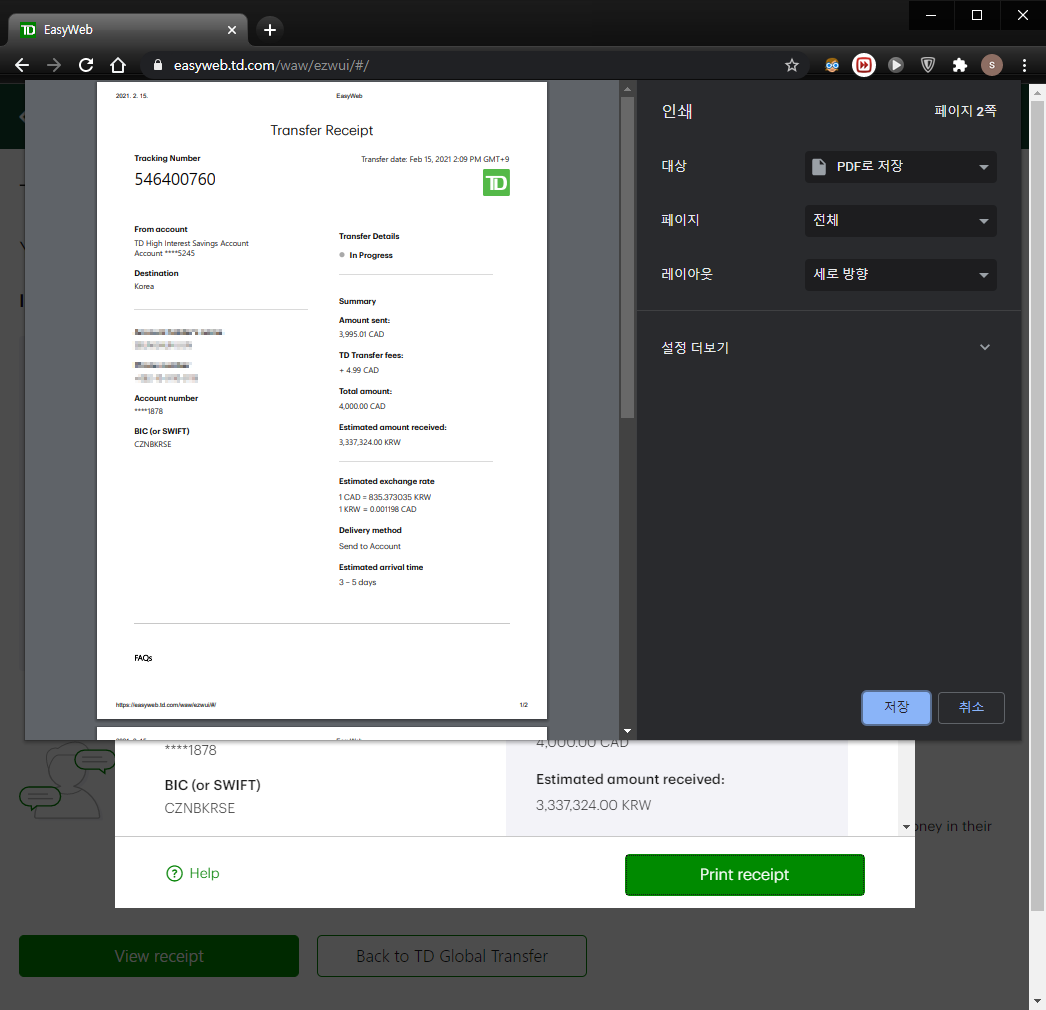Open the shield extension icon
1046x1010 pixels.
click(x=928, y=65)
